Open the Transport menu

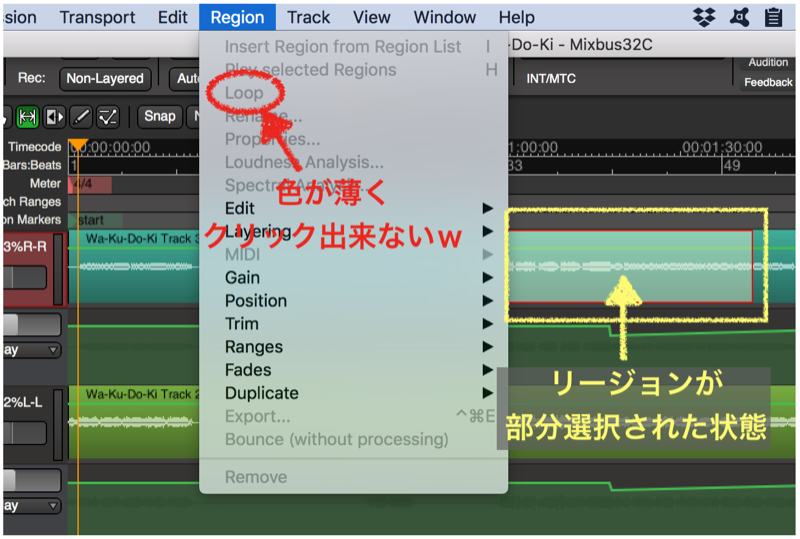click(x=97, y=17)
